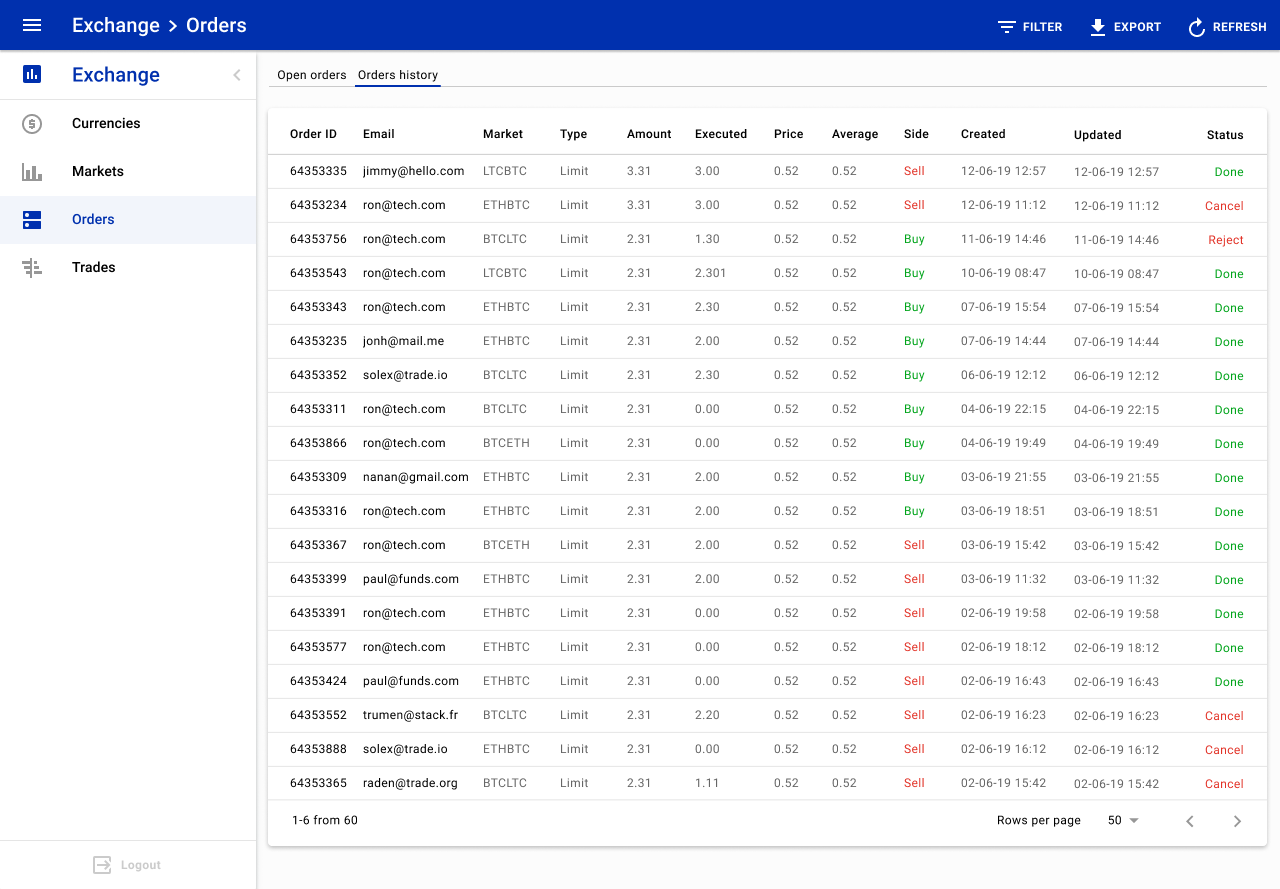1280x889 pixels.
Task: Click order ID 64353335
Action: (x=318, y=171)
